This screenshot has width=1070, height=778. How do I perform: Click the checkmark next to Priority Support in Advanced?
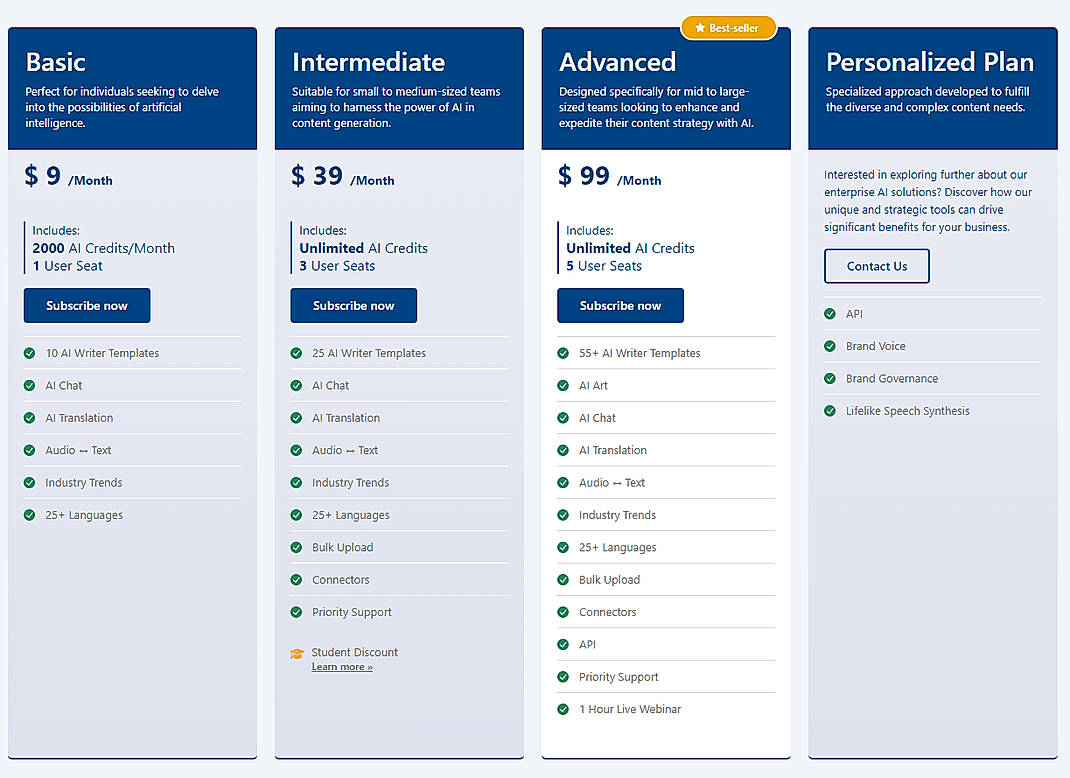pos(563,677)
